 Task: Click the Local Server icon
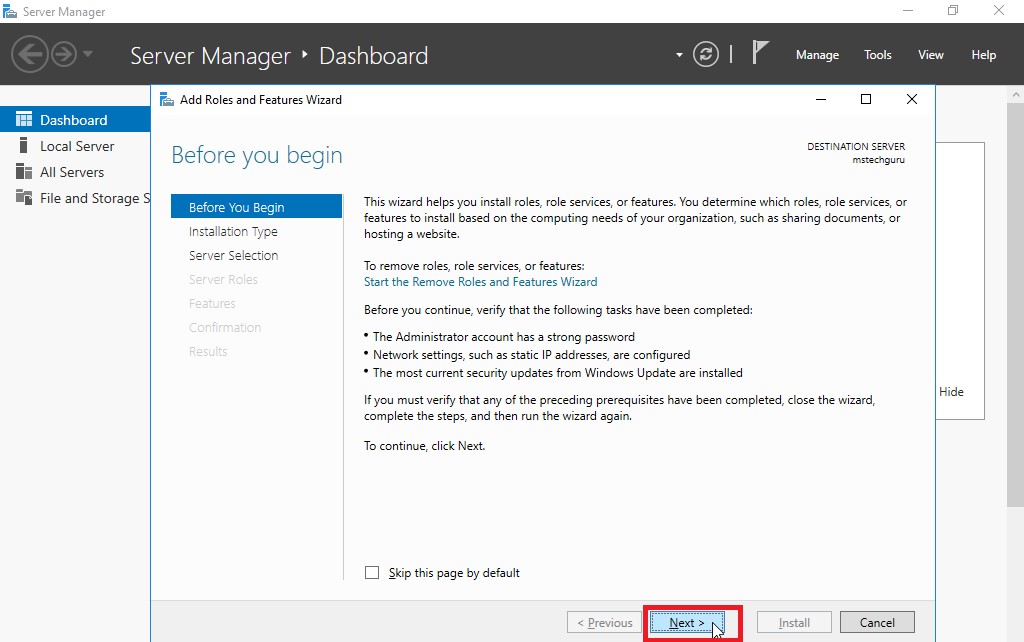[24, 145]
